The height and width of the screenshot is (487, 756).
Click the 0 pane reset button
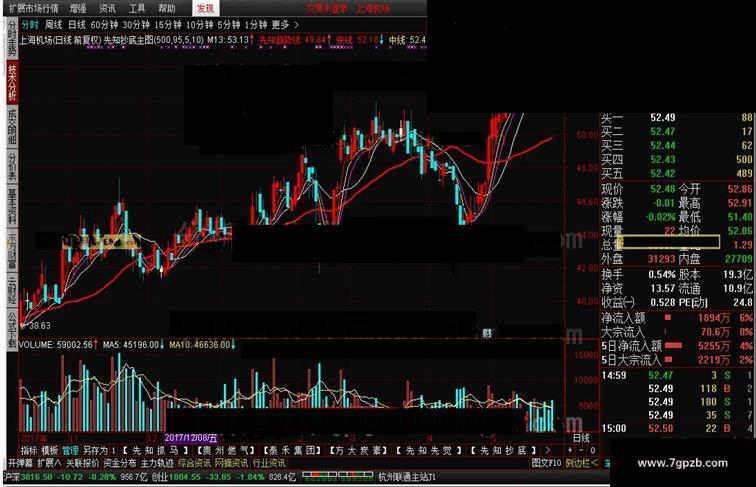[x=593, y=450]
